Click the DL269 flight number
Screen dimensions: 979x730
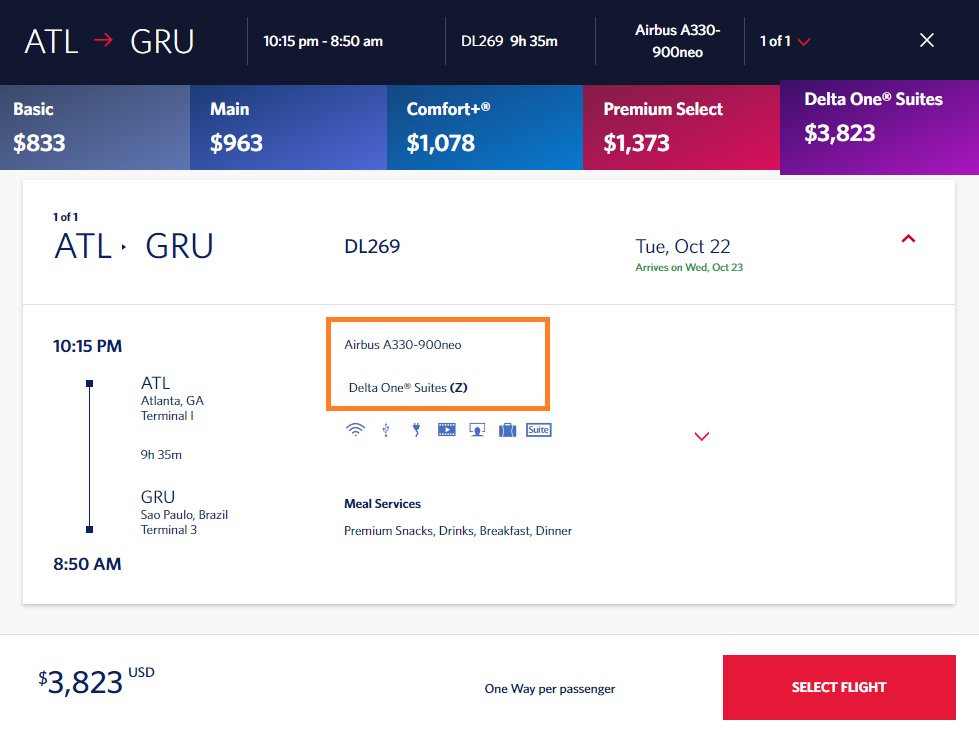pyautogui.click(x=372, y=246)
